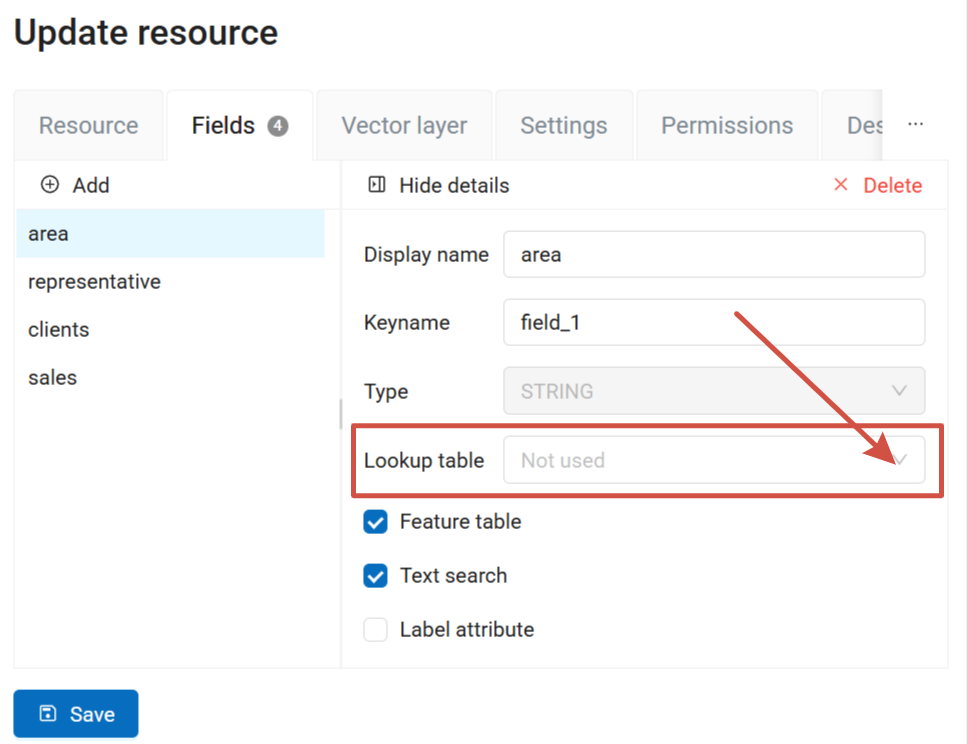The height and width of the screenshot is (744, 967).
Task: Click the Fields count badge showing 4
Action: point(278,126)
